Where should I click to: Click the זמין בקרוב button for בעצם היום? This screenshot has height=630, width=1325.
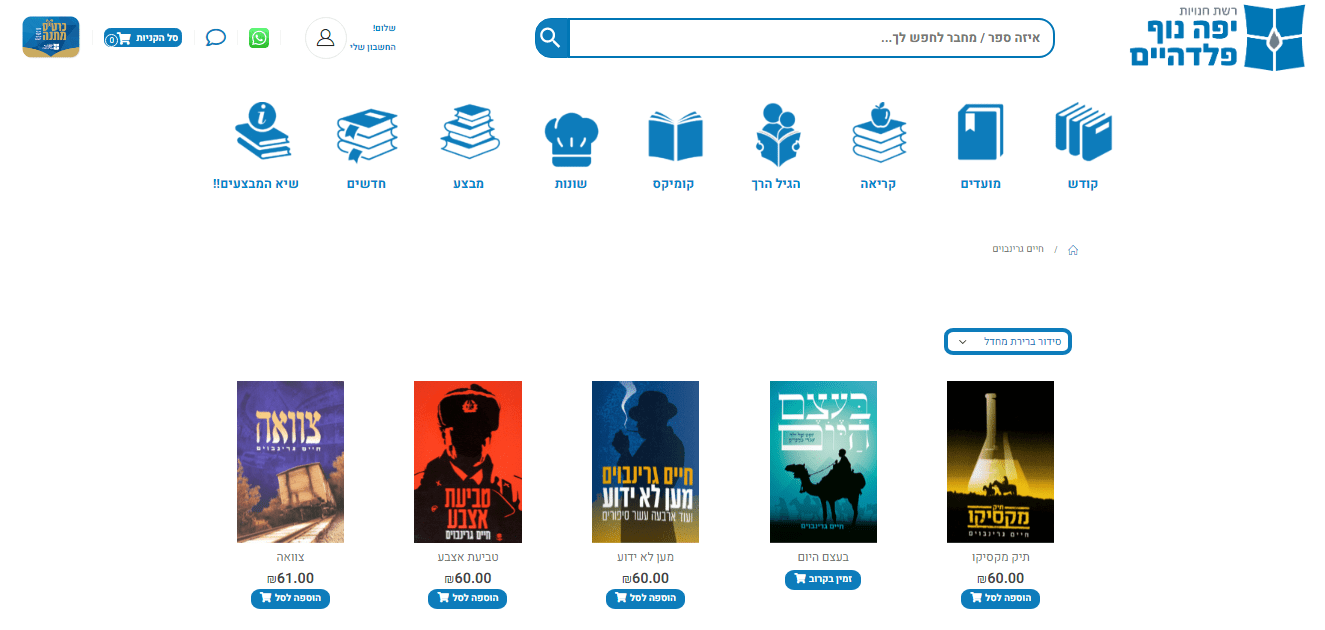(x=823, y=579)
